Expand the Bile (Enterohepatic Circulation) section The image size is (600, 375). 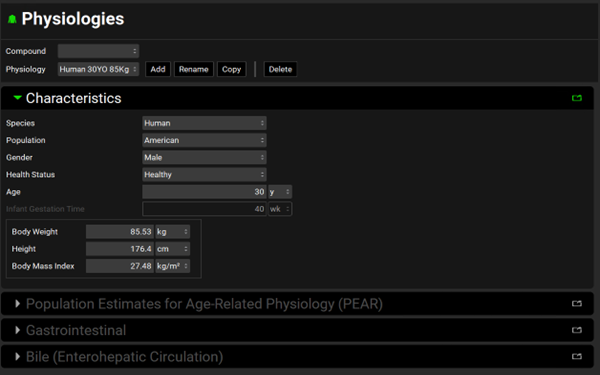(x=17, y=356)
